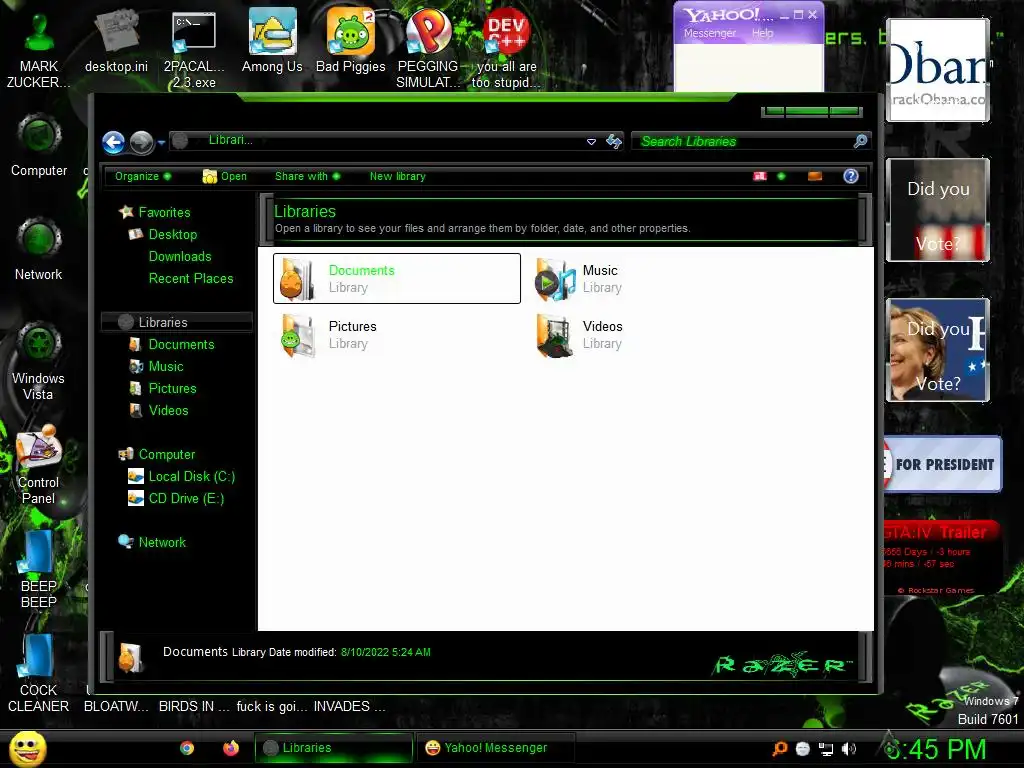Open Help menu in Yahoo Messenger window
This screenshot has width=1024, height=768.
click(x=762, y=33)
